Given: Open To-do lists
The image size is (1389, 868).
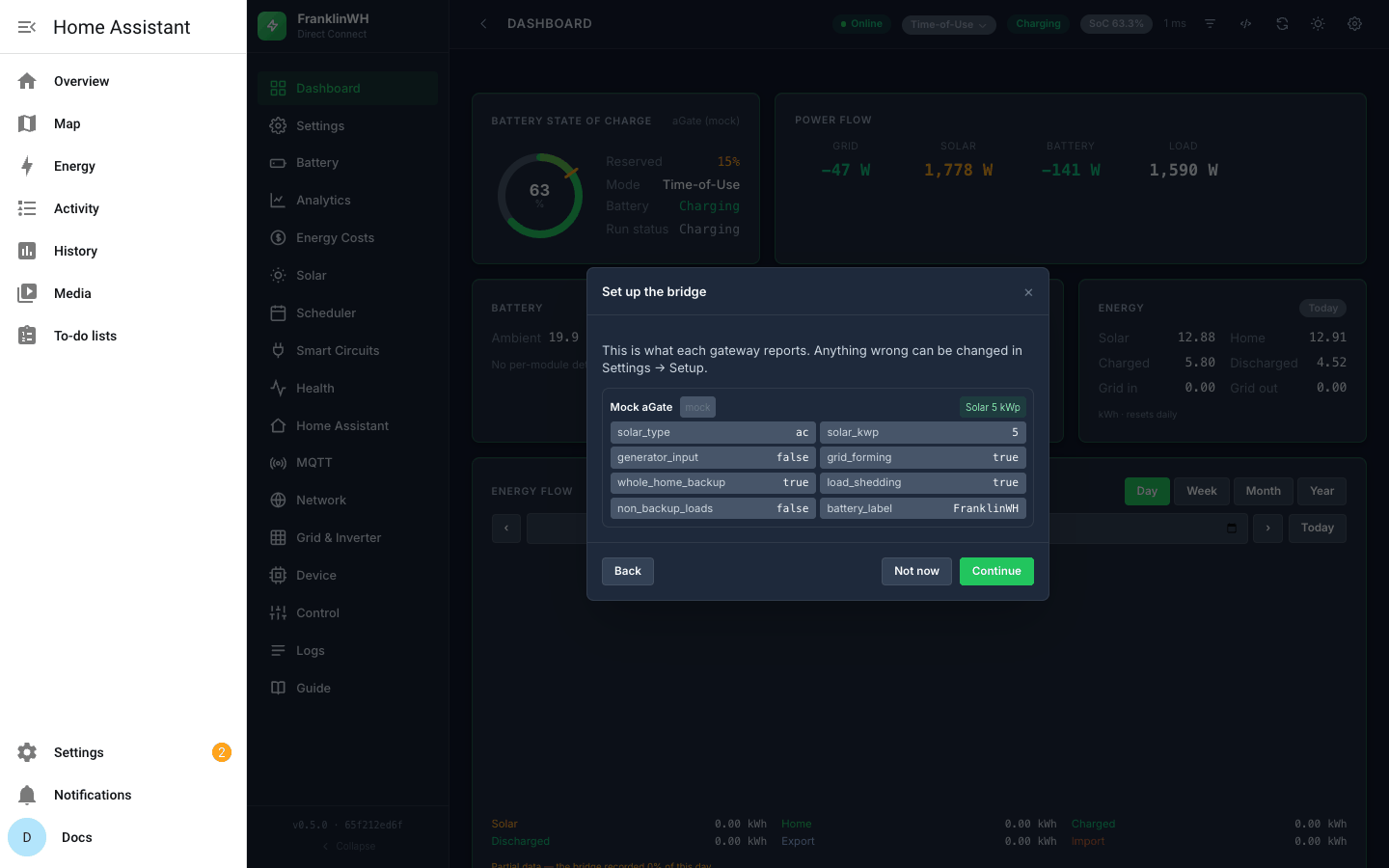Looking at the screenshot, I should pos(123,336).
